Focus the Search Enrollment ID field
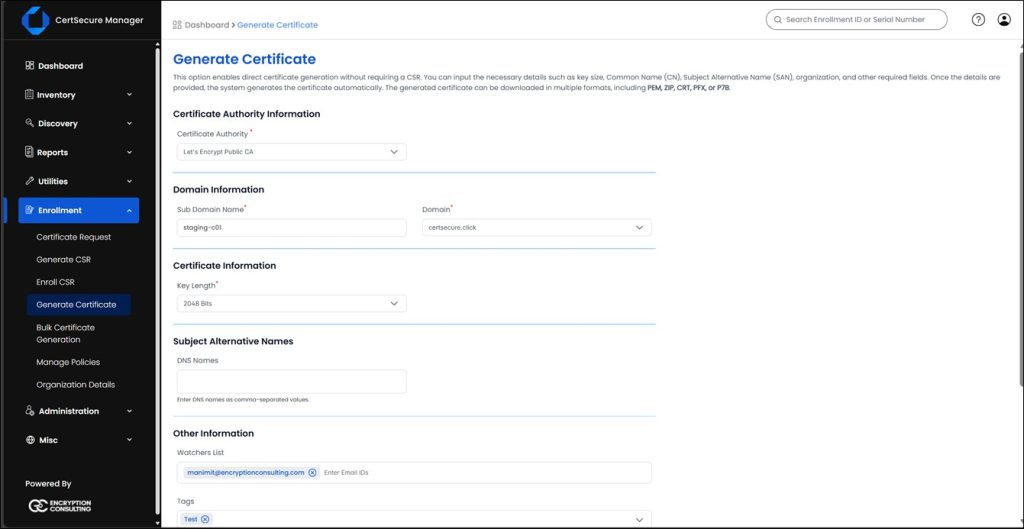Viewport: 1024px width, 529px height. (x=856, y=20)
